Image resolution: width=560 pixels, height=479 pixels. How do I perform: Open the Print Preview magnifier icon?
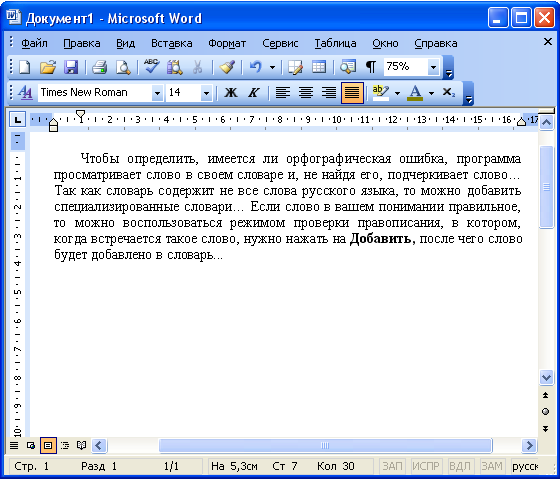coord(123,67)
